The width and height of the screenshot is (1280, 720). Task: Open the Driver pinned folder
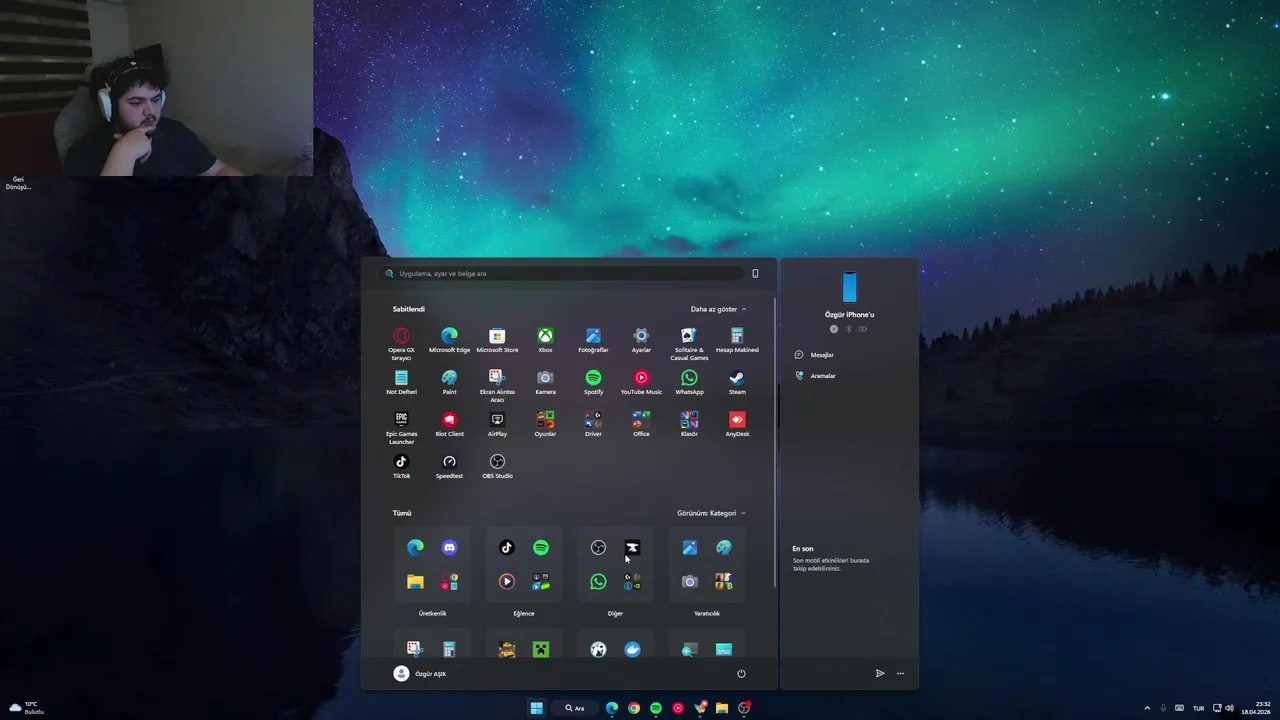pos(593,424)
